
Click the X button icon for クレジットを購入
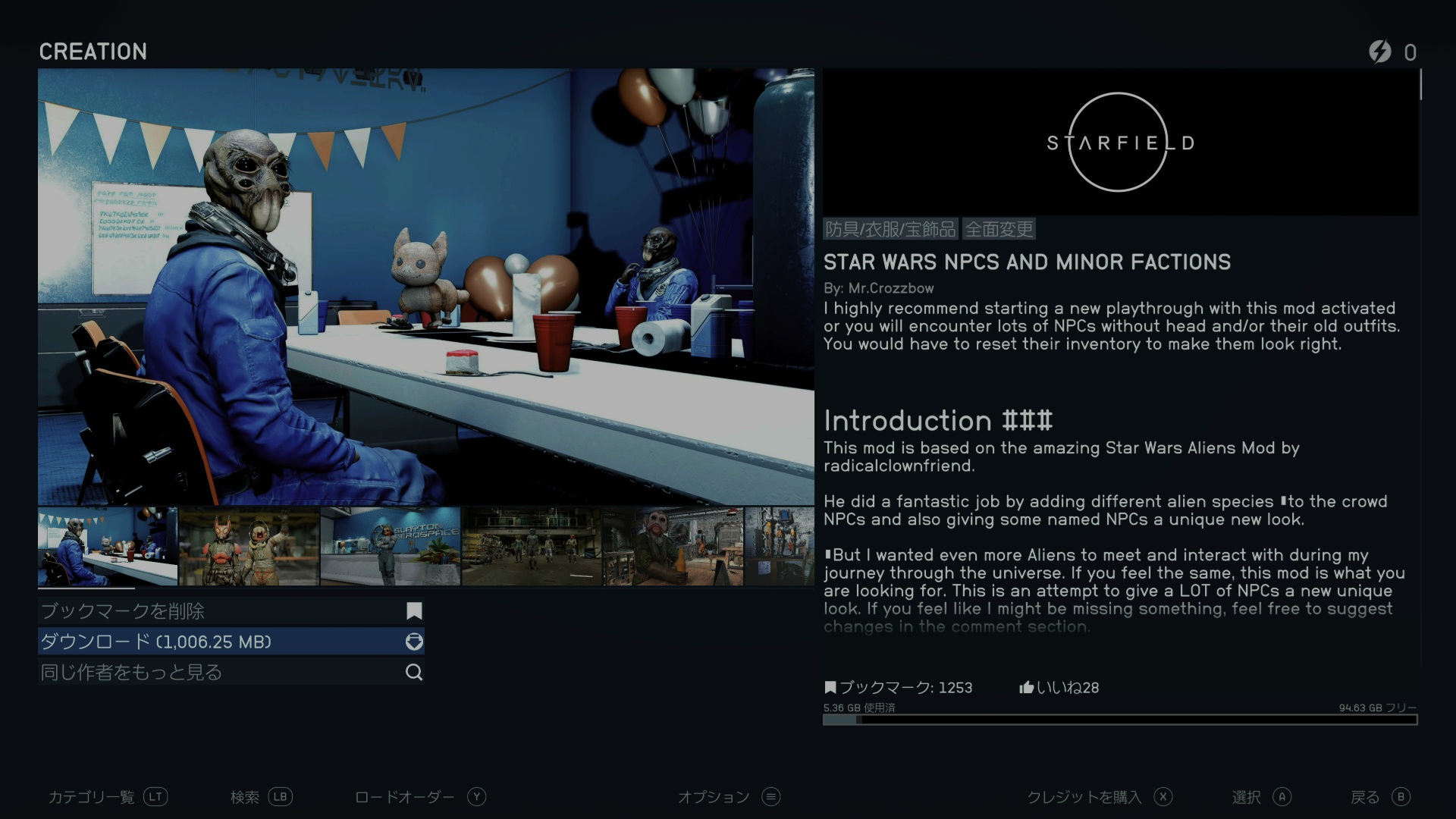click(x=1163, y=796)
